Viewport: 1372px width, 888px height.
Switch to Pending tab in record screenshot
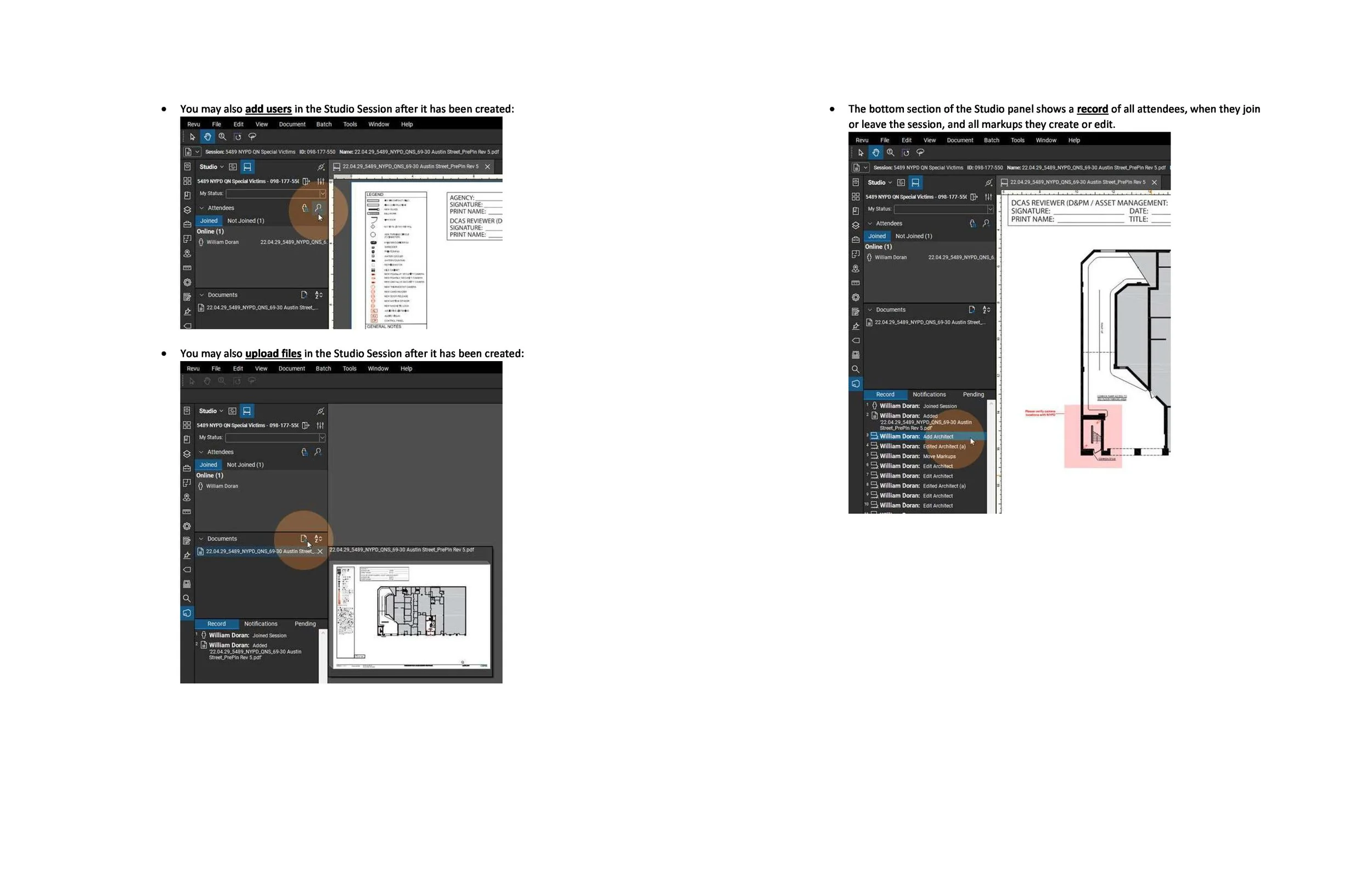point(973,395)
